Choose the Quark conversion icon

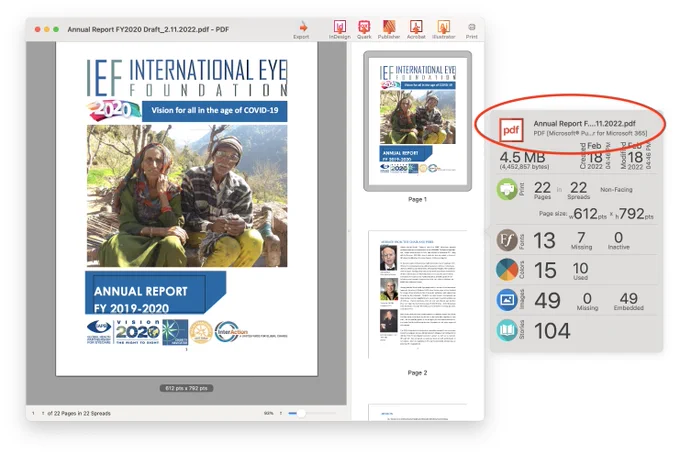coord(364,27)
